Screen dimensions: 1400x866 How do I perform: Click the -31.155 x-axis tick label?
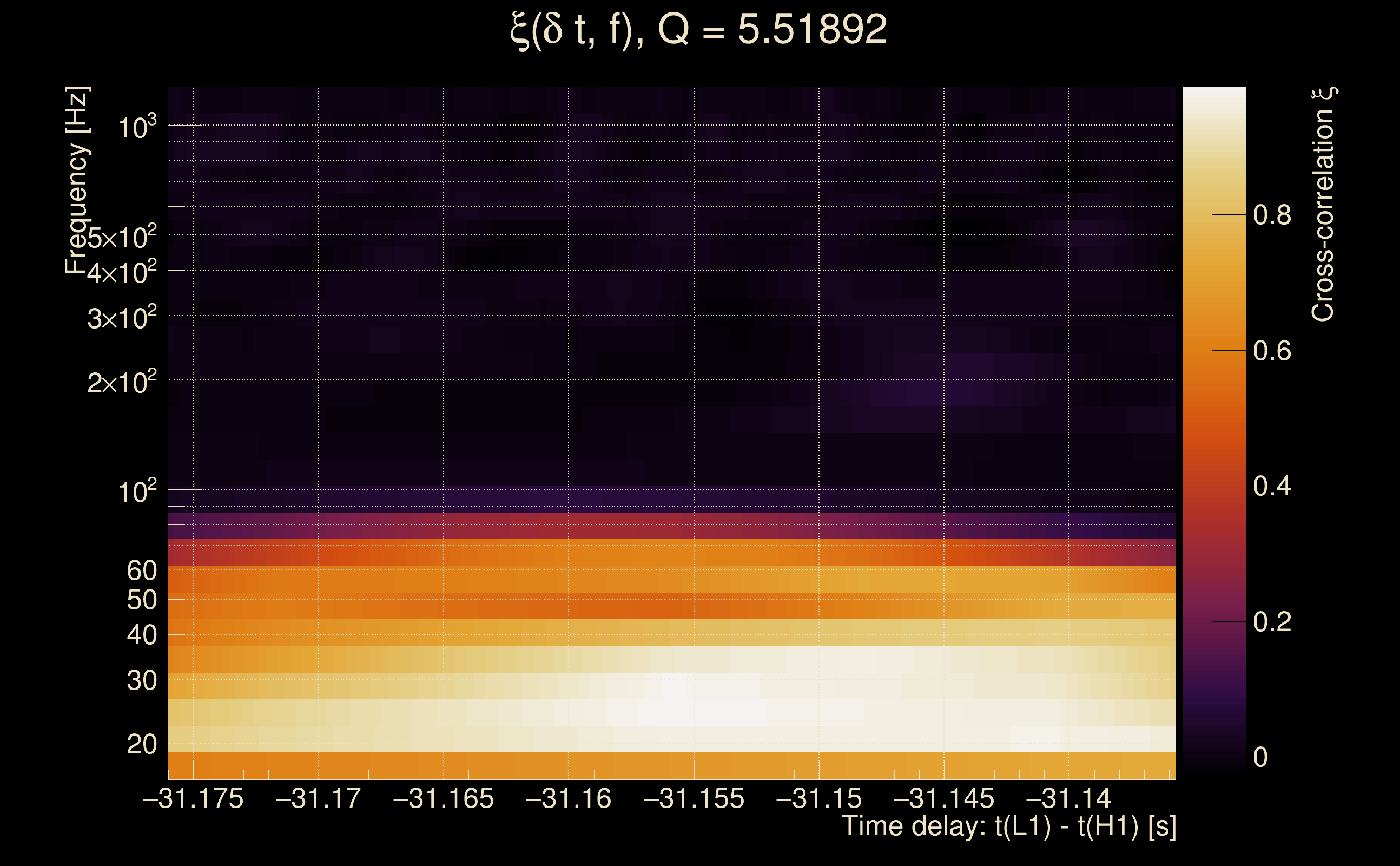(x=694, y=798)
